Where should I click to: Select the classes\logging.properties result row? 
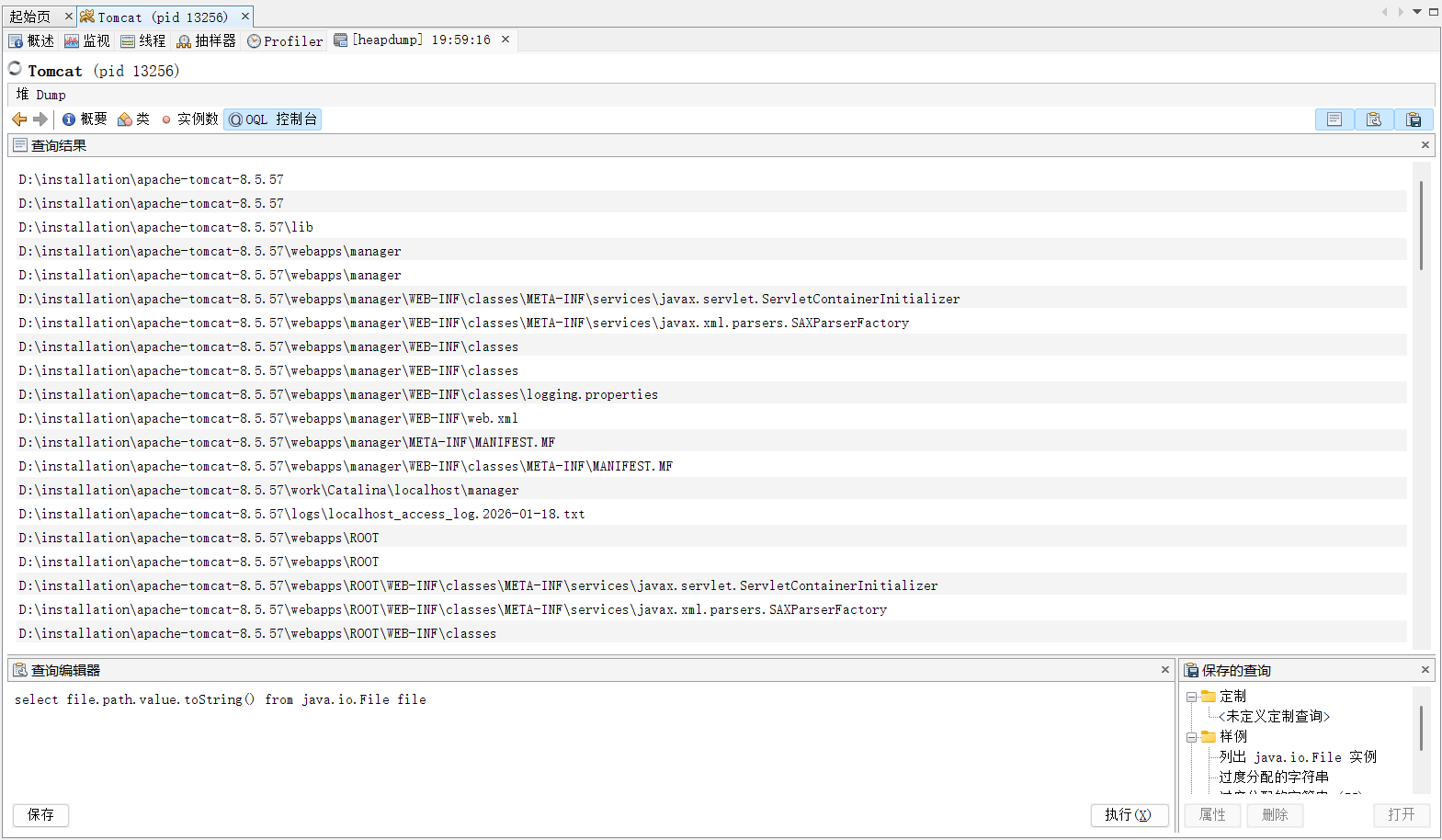click(711, 394)
